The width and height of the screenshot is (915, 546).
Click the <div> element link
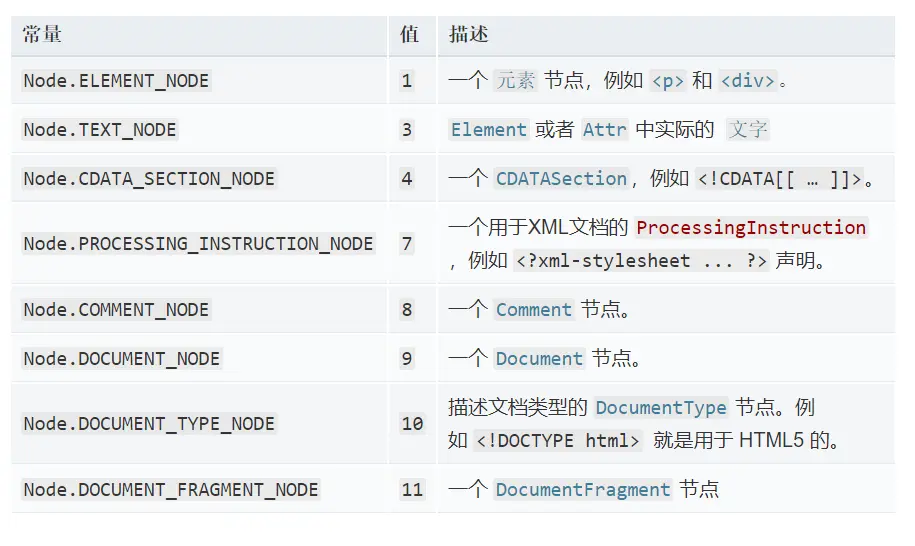coord(748,80)
